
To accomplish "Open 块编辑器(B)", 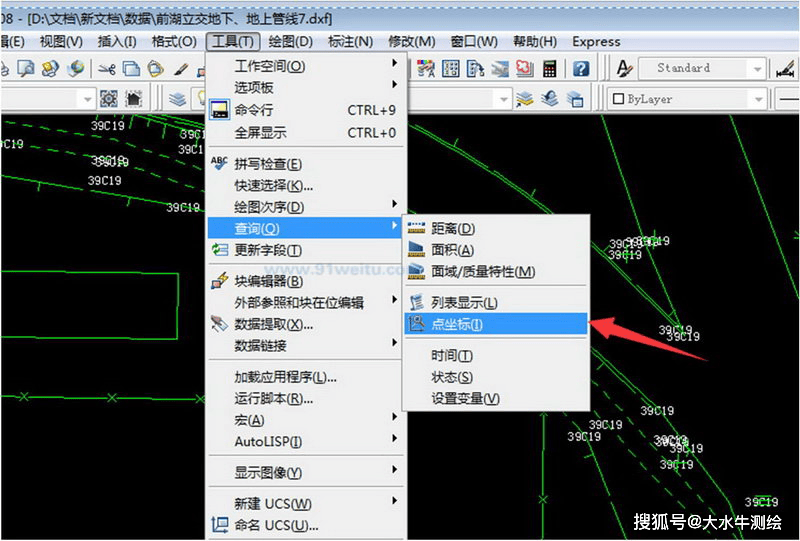I will coord(306,281).
